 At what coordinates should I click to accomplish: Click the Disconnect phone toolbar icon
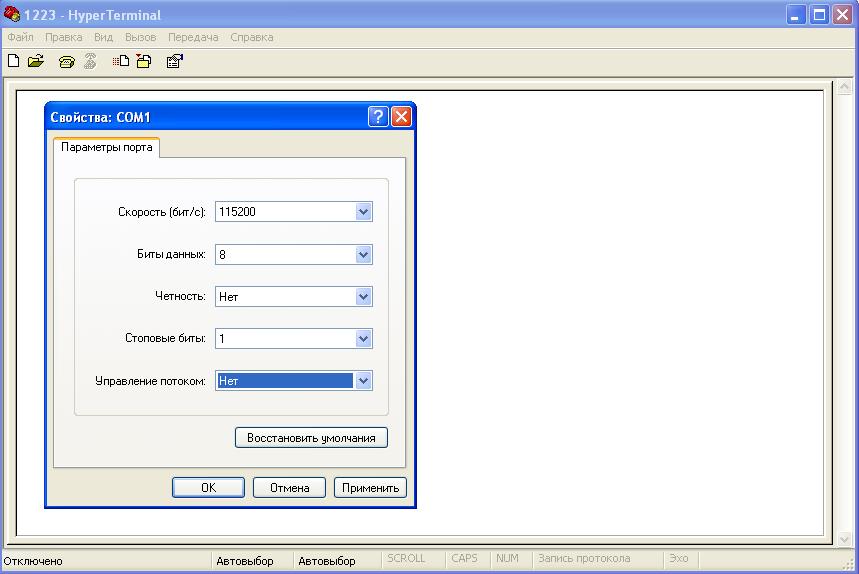pyautogui.click(x=90, y=61)
